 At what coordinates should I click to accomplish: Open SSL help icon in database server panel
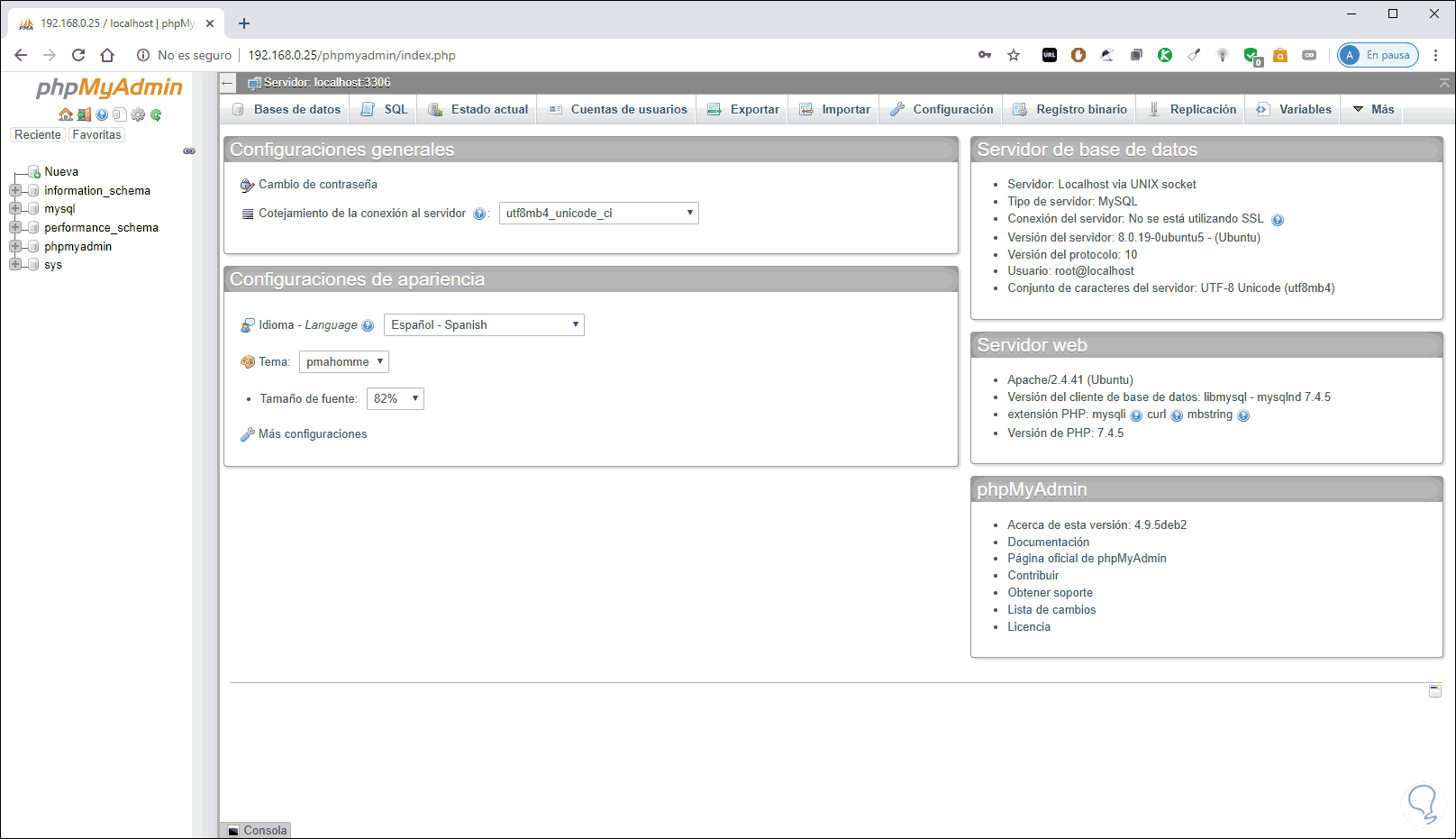point(1278,220)
